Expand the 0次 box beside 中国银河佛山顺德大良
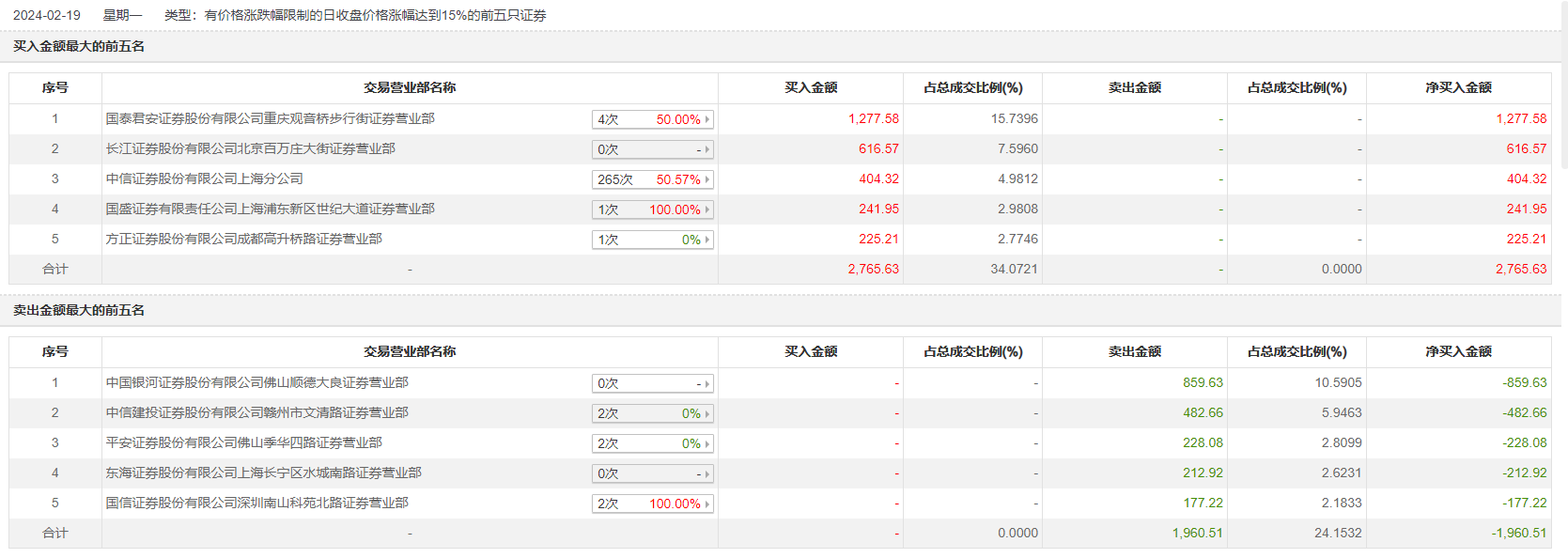This screenshot has width=1568, height=558. click(653, 383)
